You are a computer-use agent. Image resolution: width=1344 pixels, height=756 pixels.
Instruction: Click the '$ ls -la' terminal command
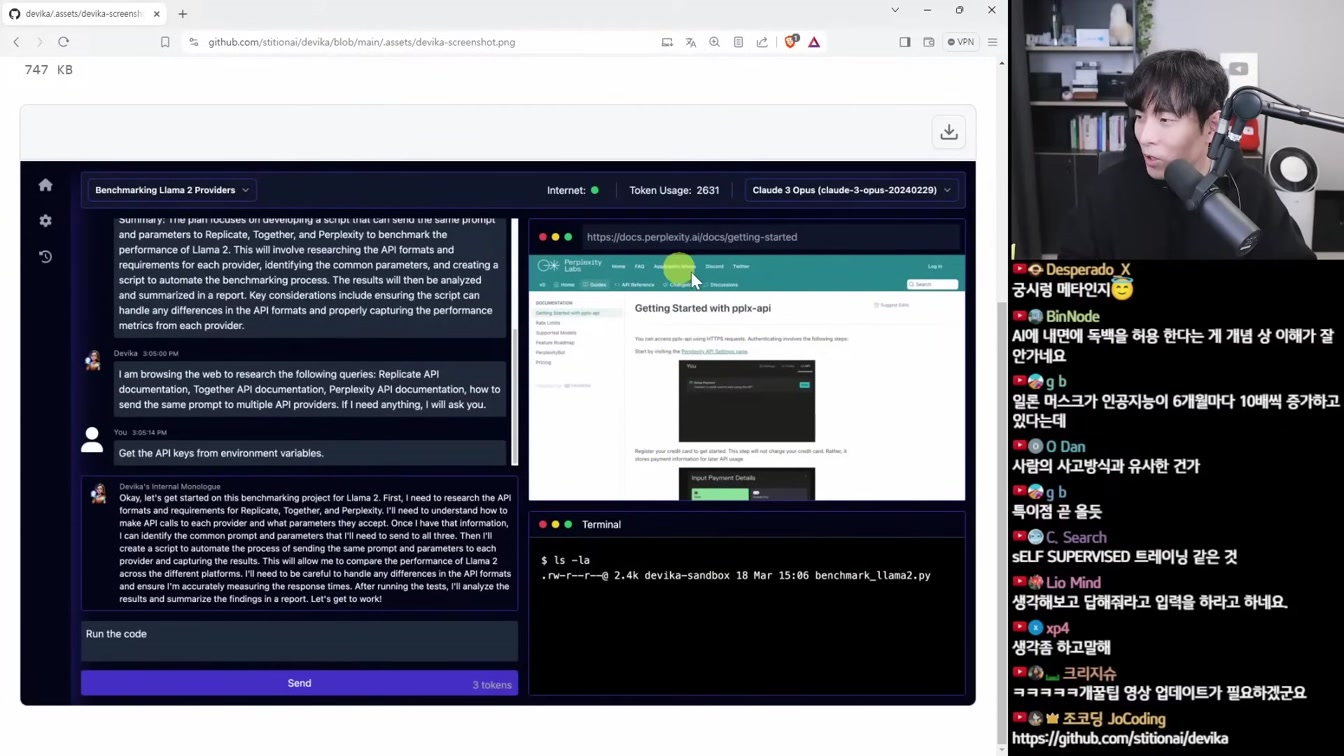pos(565,560)
